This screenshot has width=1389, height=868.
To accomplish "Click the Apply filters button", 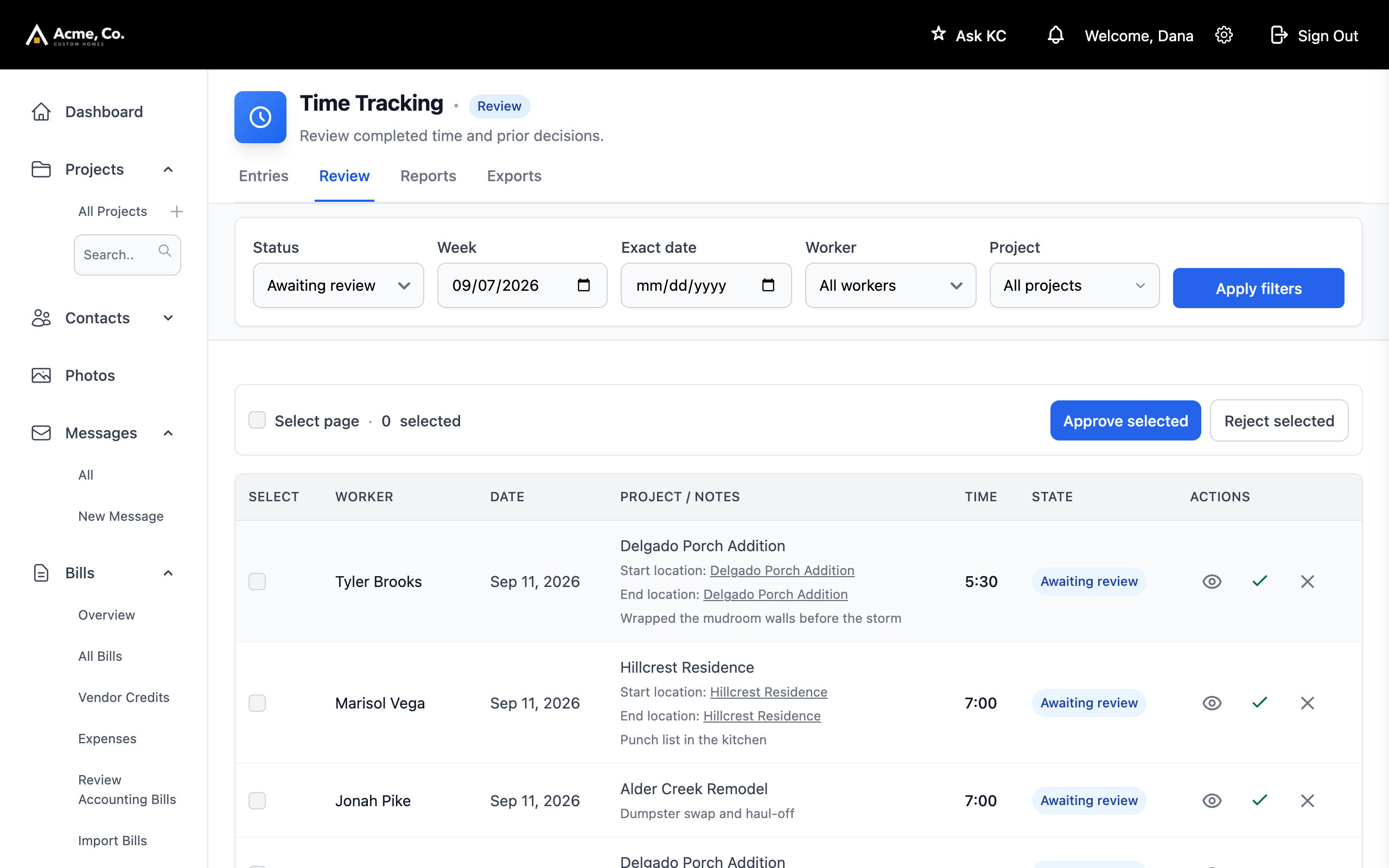I will [1258, 288].
